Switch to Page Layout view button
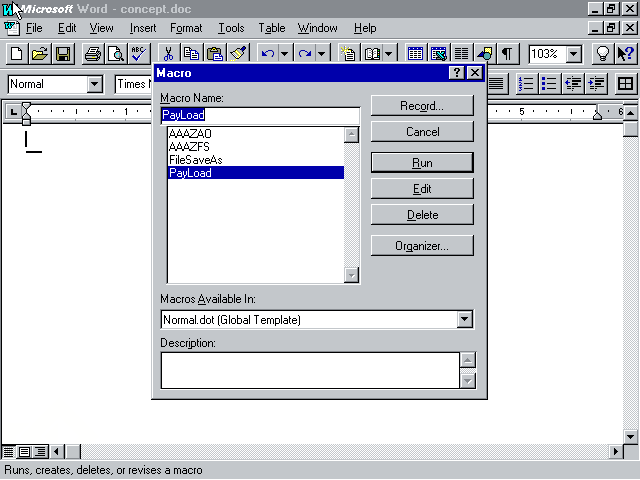This screenshot has height=480, width=640. tap(24, 451)
